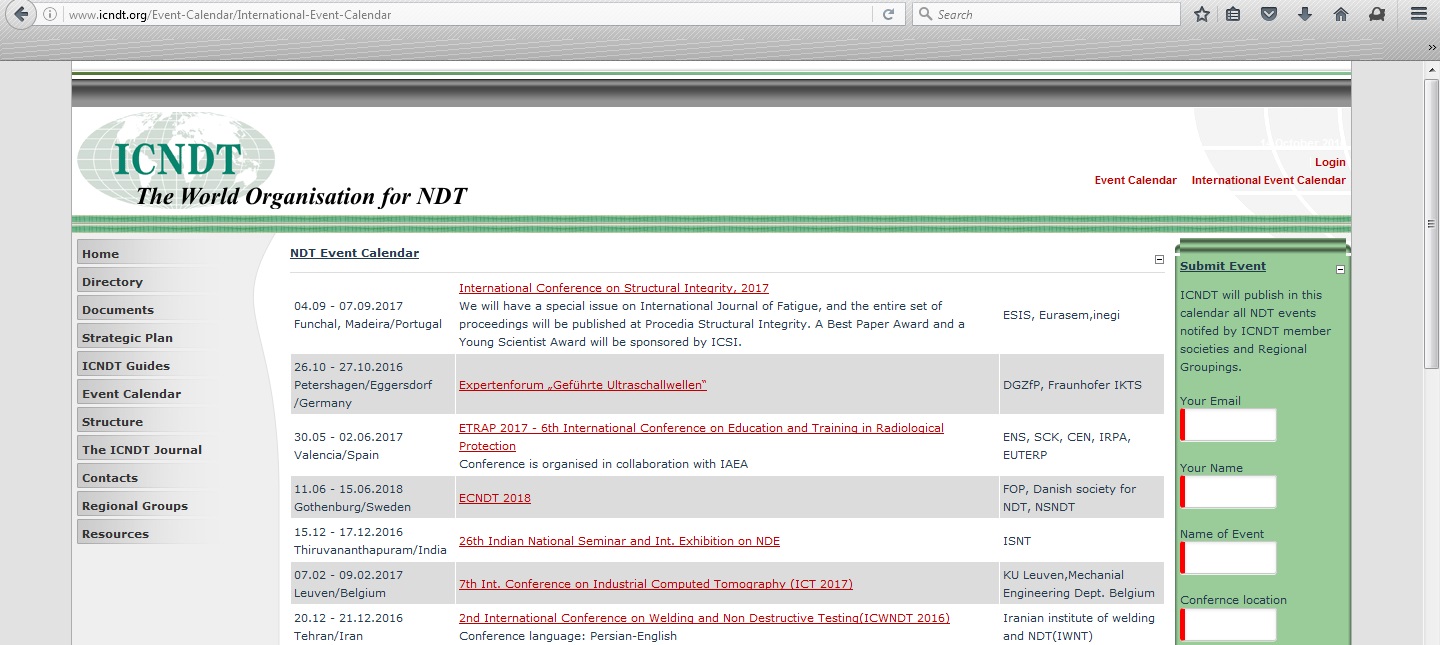
Task: Select organizer text ESIS, Eurasem,inegi
Action: [x=1061, y=315]
